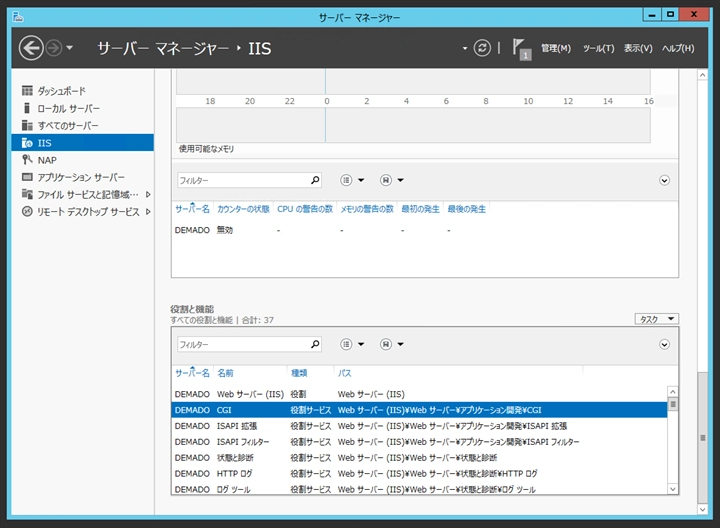
Task: Select the HTTP ログ row
Action: pyautogui.click(x=419, y=473)
